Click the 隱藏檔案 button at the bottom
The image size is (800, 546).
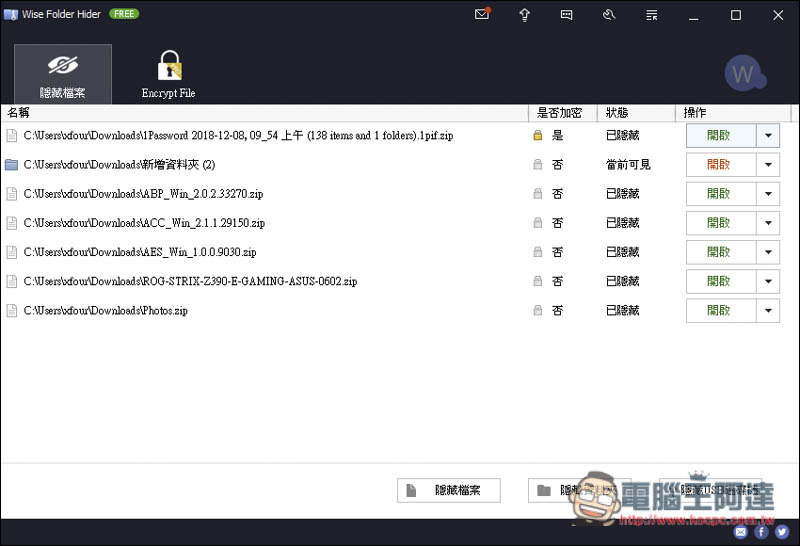448,490
